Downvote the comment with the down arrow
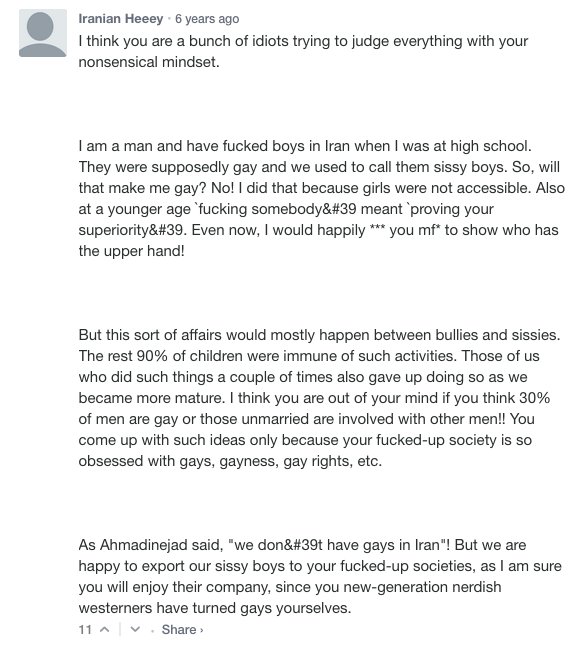Viewport: 584px width, 656px height. click(x=135, y=629)
